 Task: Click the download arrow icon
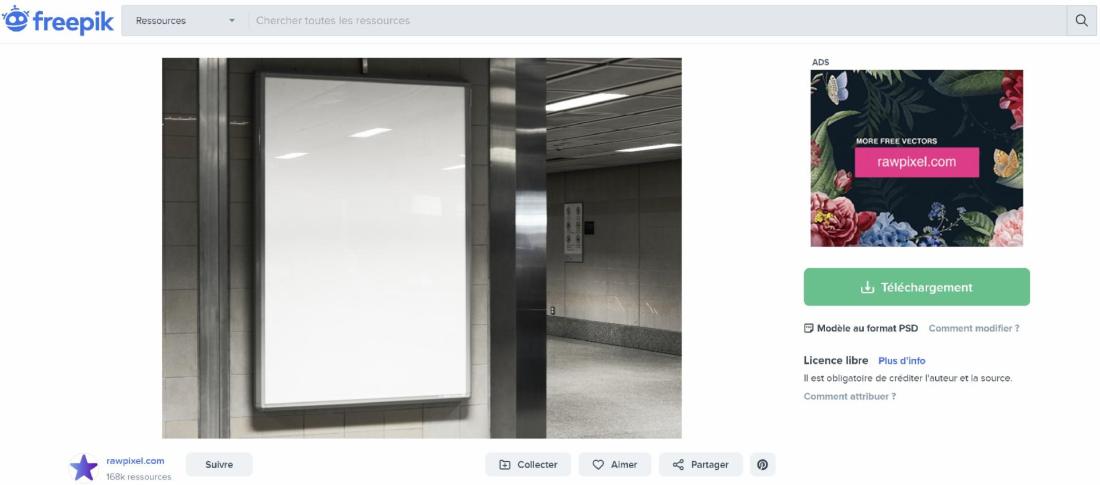tap(867, 287)
